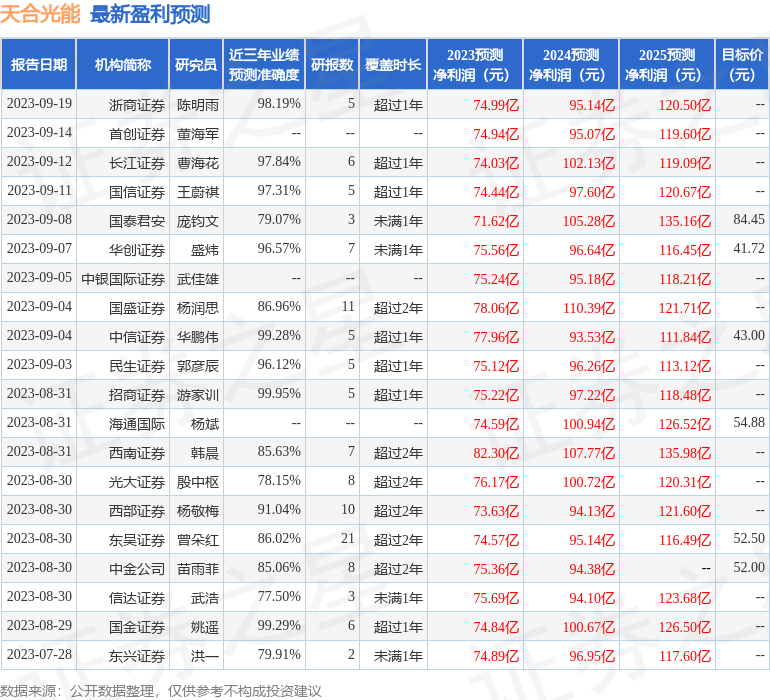Viewport: 770px width, 700px height.
Task: Click the date 2023-09-19
Action: 39,103
